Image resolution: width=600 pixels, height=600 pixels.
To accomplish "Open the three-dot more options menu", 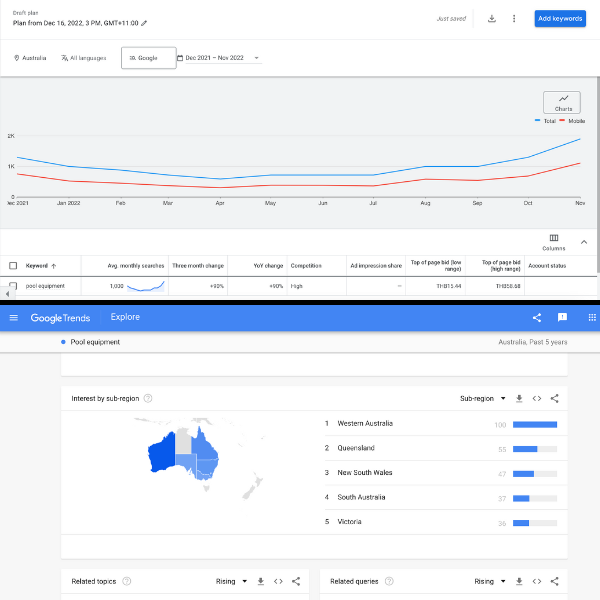I will coord(514,18).
